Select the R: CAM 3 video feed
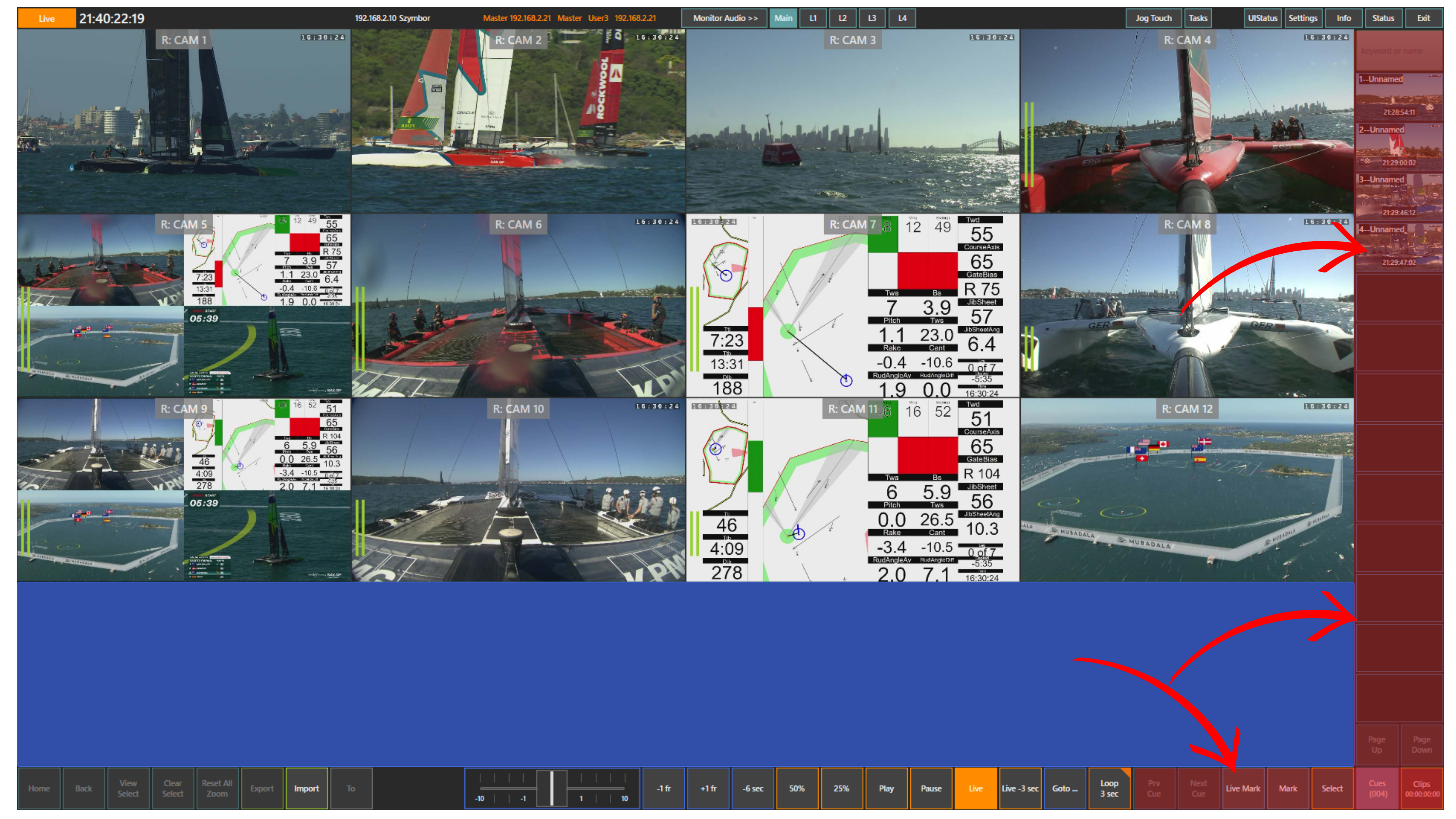The image size is (1456, 819). pyautogui.click(x=852, y=121)
